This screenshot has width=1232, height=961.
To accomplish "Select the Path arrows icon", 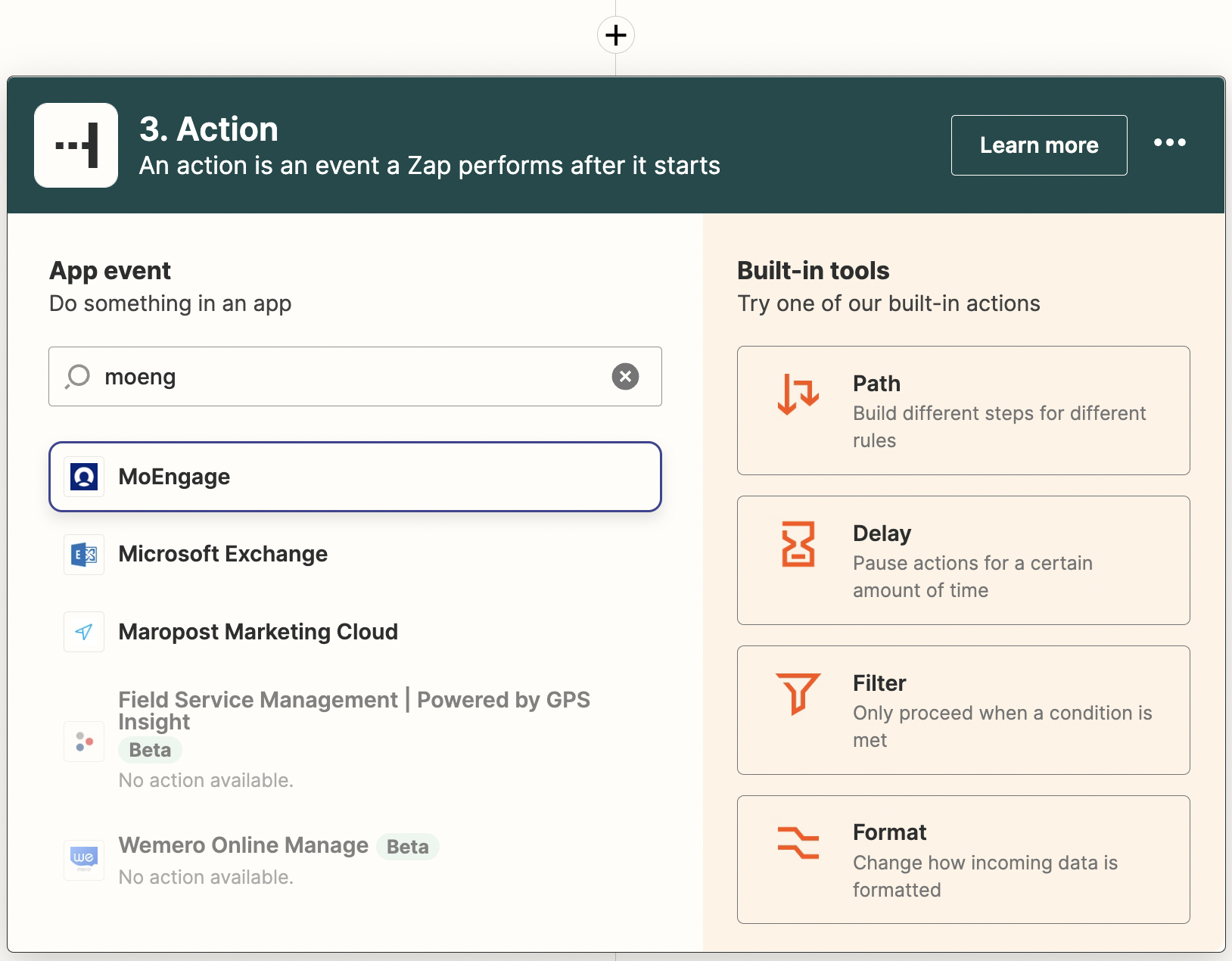I will (x=798, y=393).
